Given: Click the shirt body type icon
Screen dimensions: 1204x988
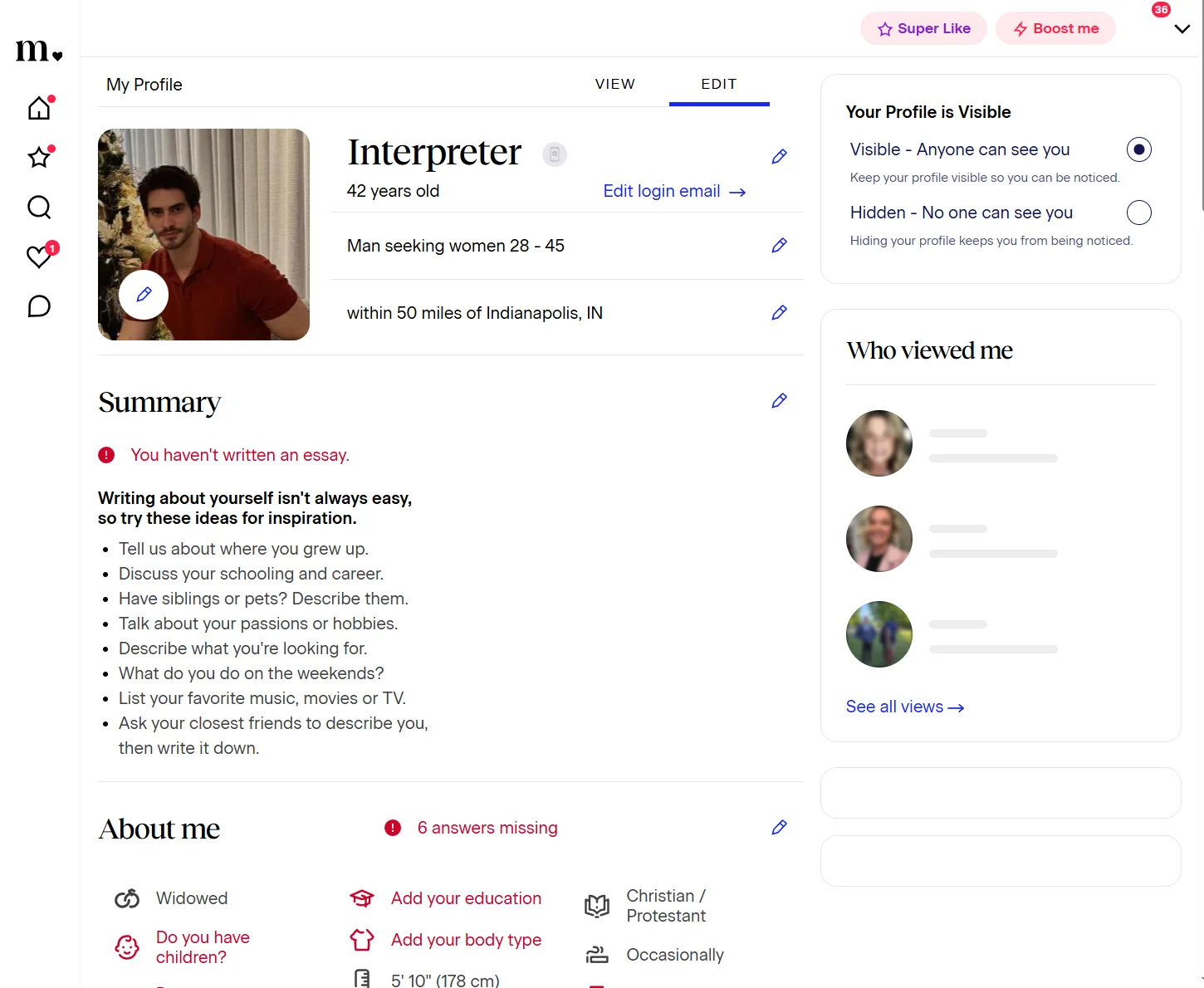Looking at the screenshot, I should 362,940.
